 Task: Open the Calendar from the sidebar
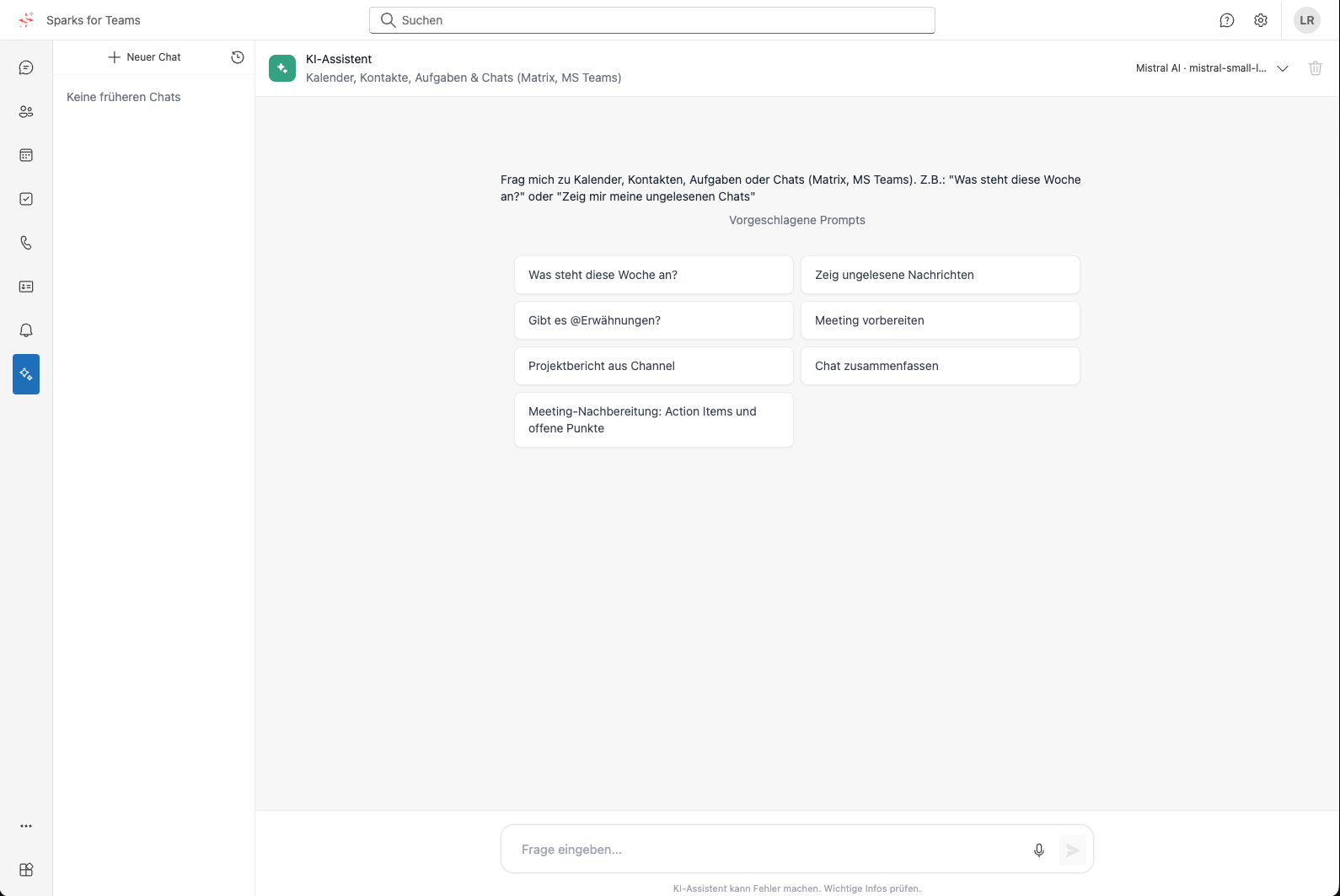pos(26,155)
